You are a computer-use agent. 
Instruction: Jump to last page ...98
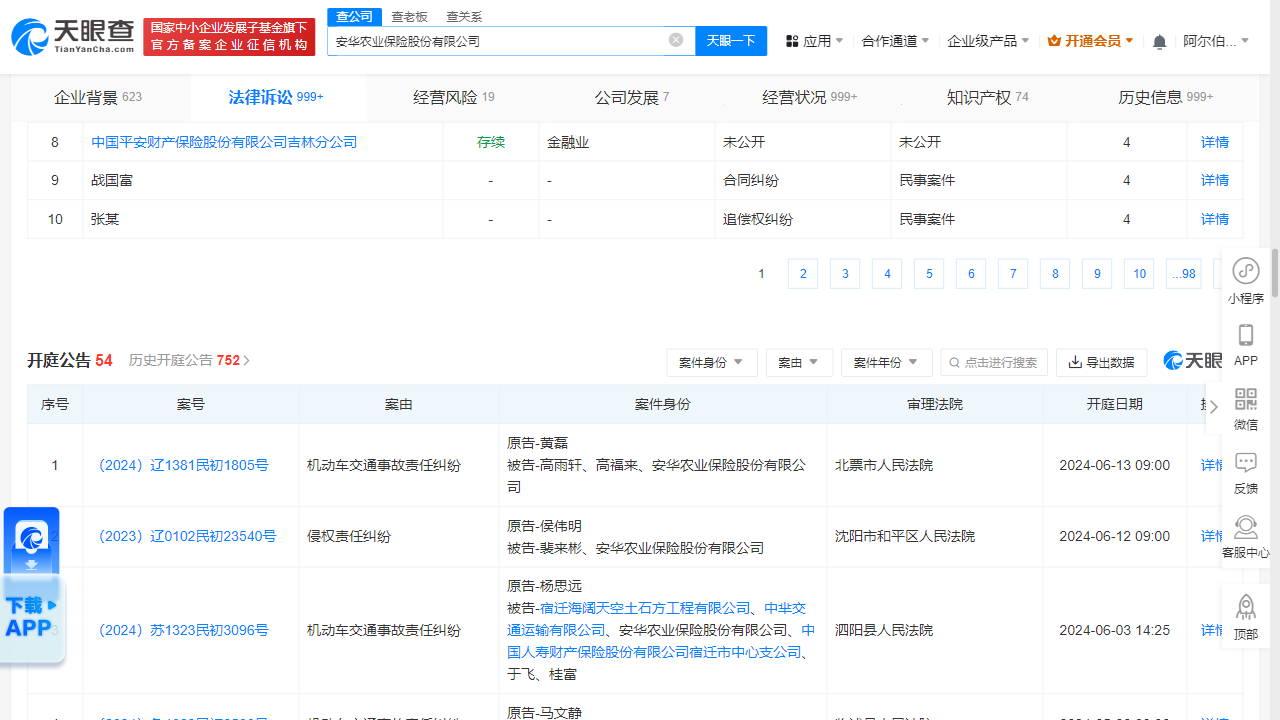(x=1185, y=274)
